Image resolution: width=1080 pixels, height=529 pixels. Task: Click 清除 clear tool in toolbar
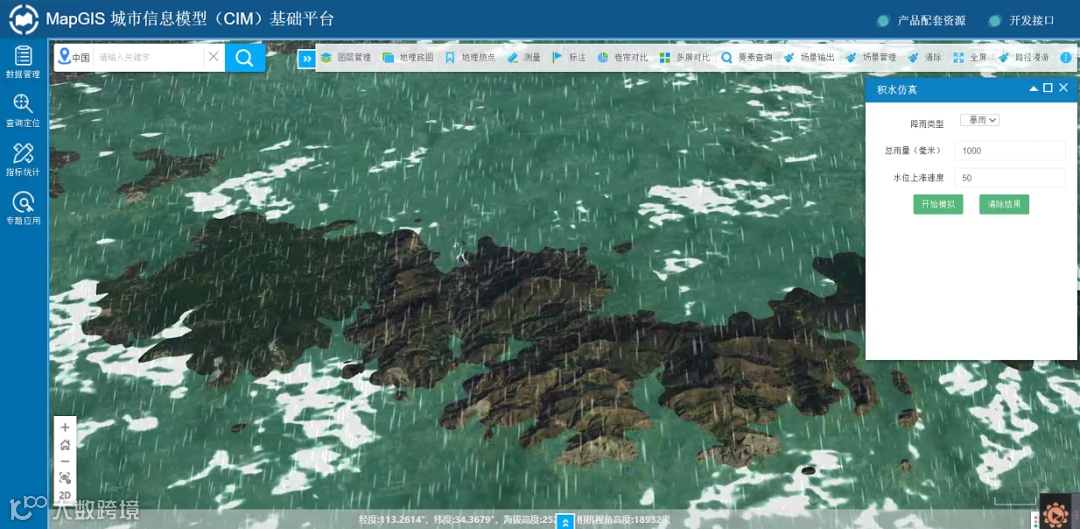(924, 59)
